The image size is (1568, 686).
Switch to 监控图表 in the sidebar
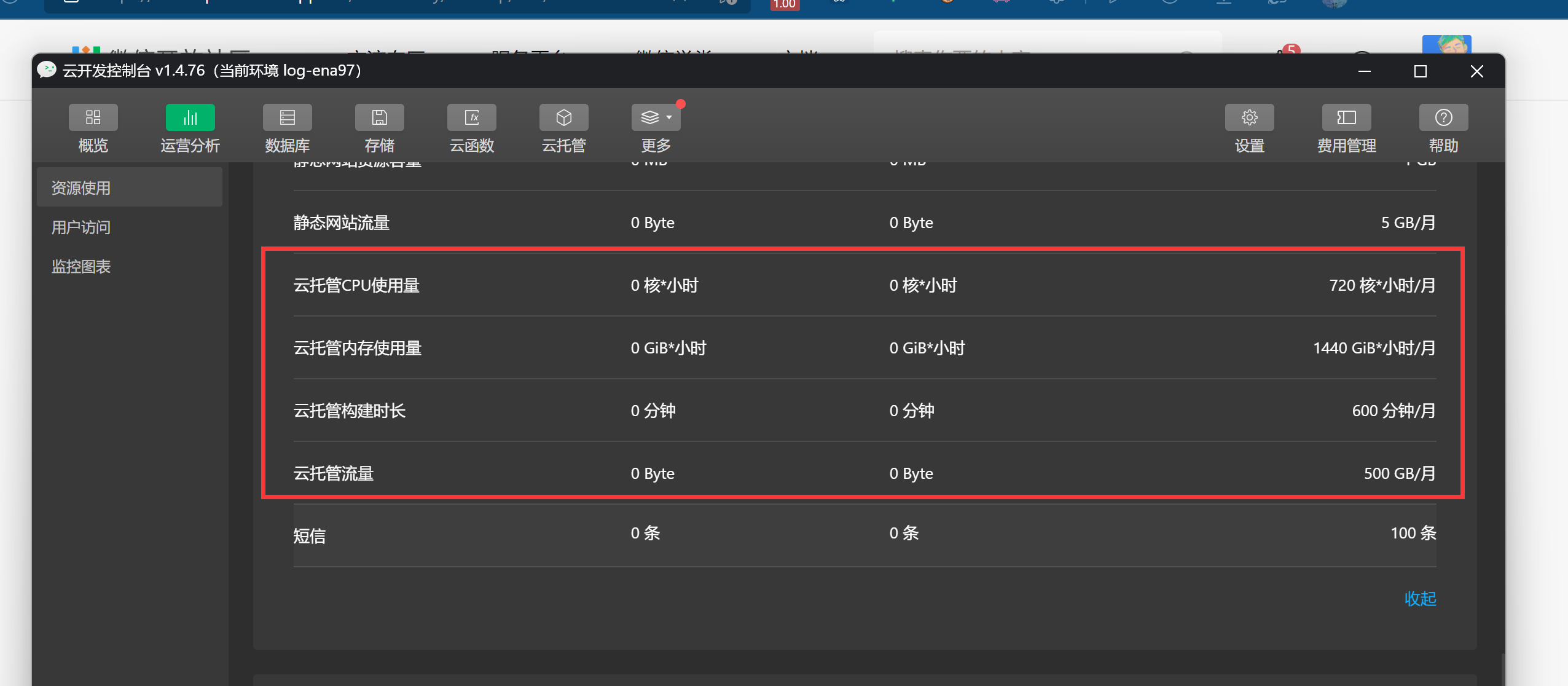(80, 267)
